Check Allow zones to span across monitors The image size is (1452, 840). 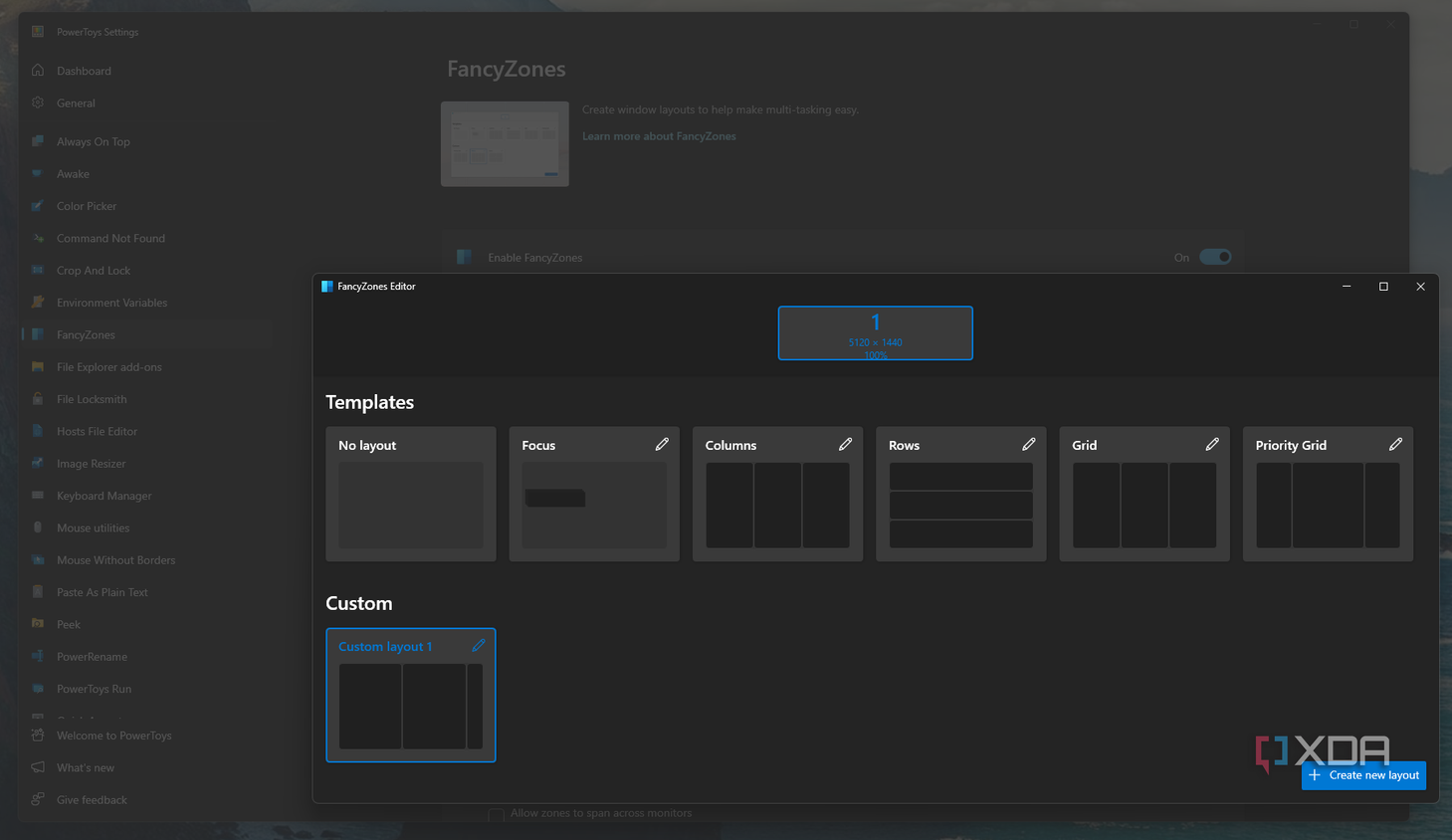pos(496,814)
